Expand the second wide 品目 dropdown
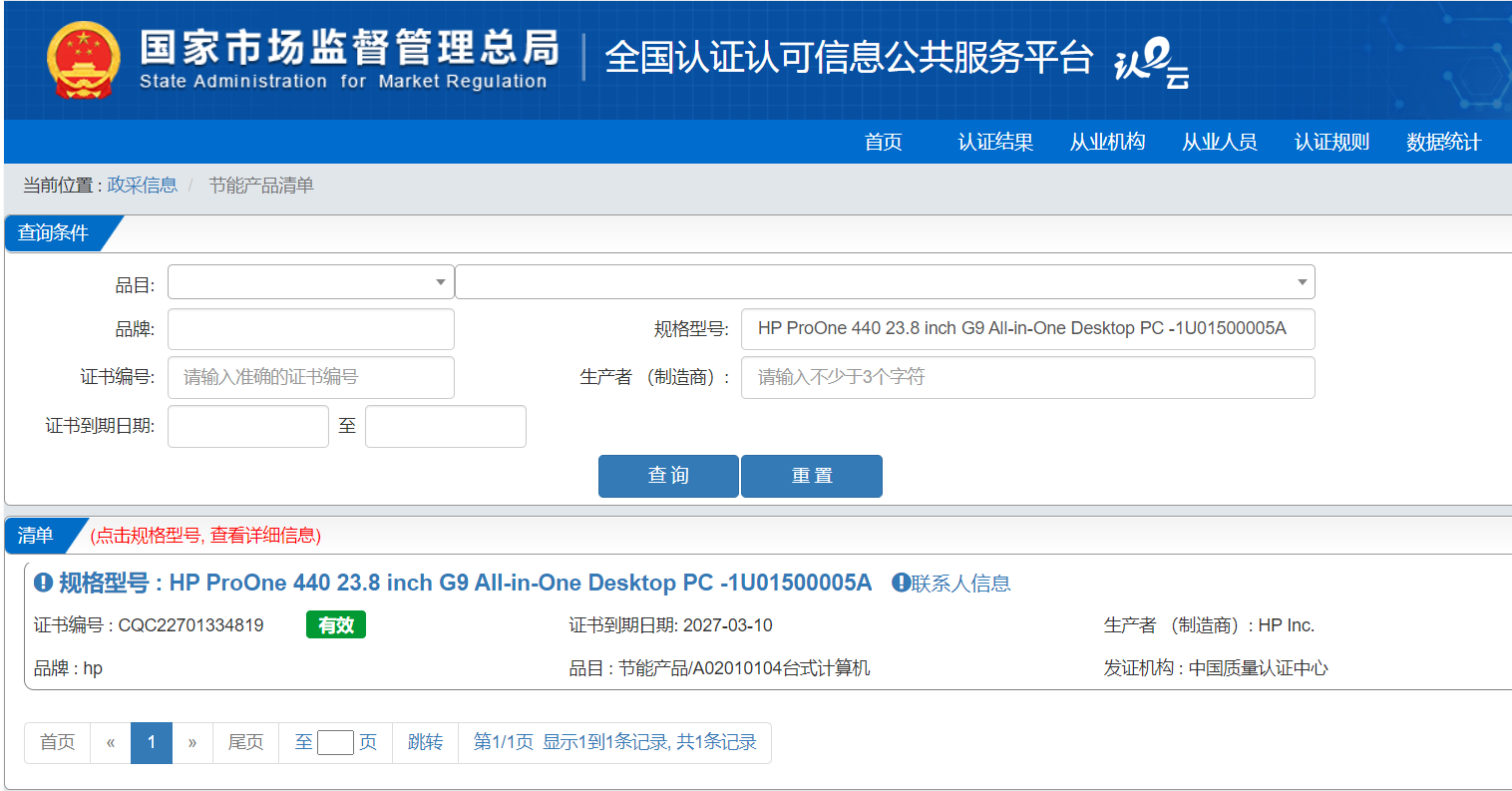Viewport: 1512px width, 791px height. [x=885, y=282]
